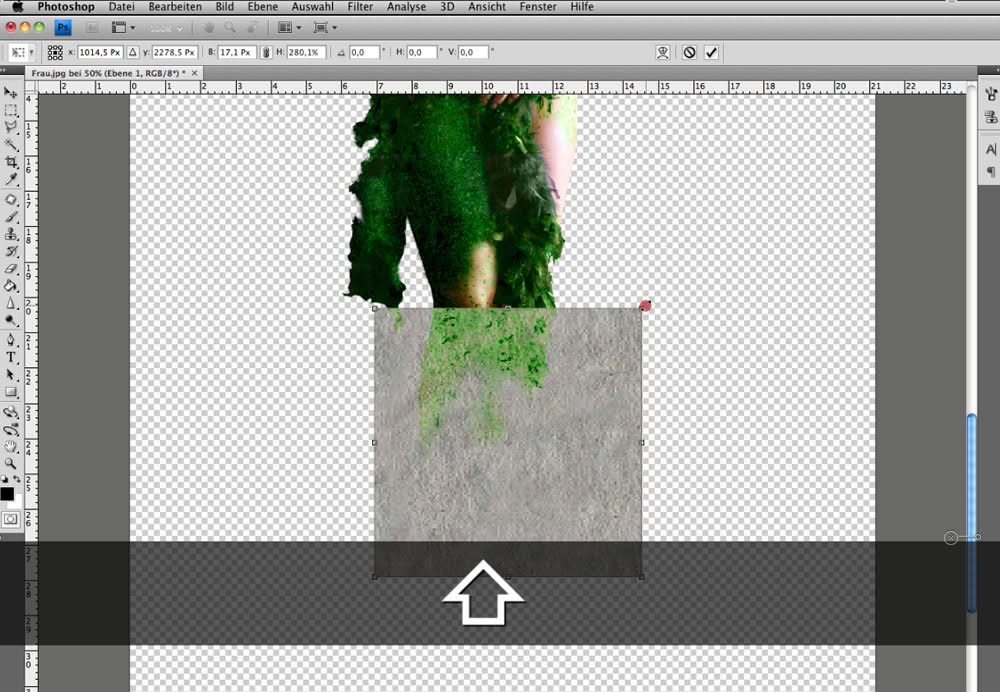Click the black foreground color swatch
Image resolution: width=1000 pixels, height=692 pixels.
[7, 493]
